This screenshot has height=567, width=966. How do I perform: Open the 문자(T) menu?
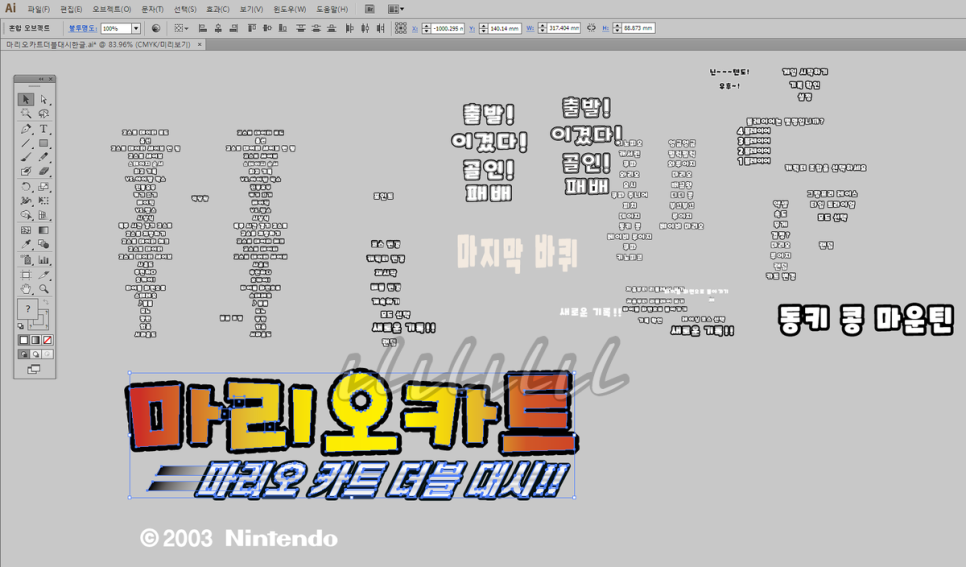(152, 9)
